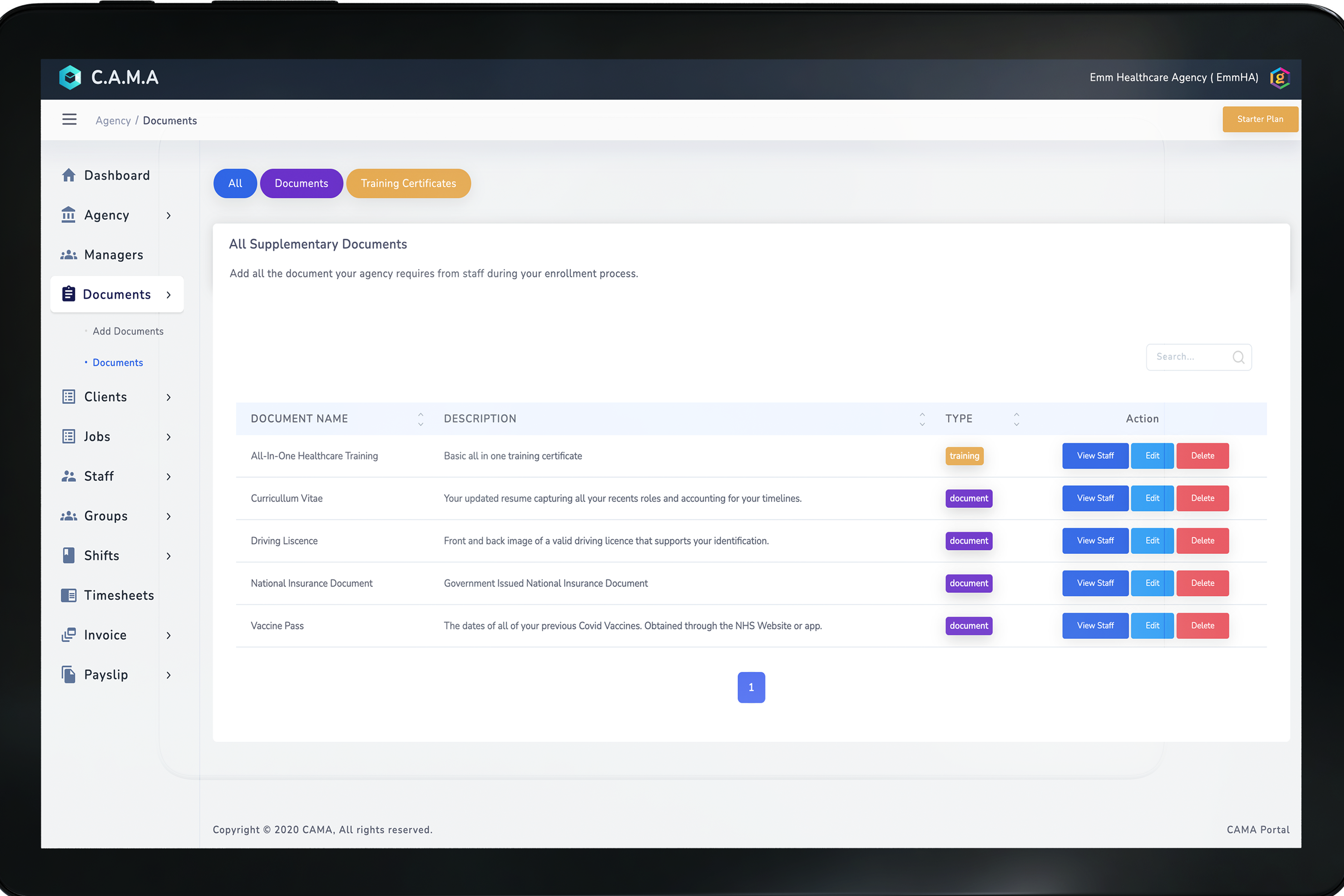Click the Emm Healthcare Agency name text
Viewport: 1344px width, 896px height.
coord(1174,78)
